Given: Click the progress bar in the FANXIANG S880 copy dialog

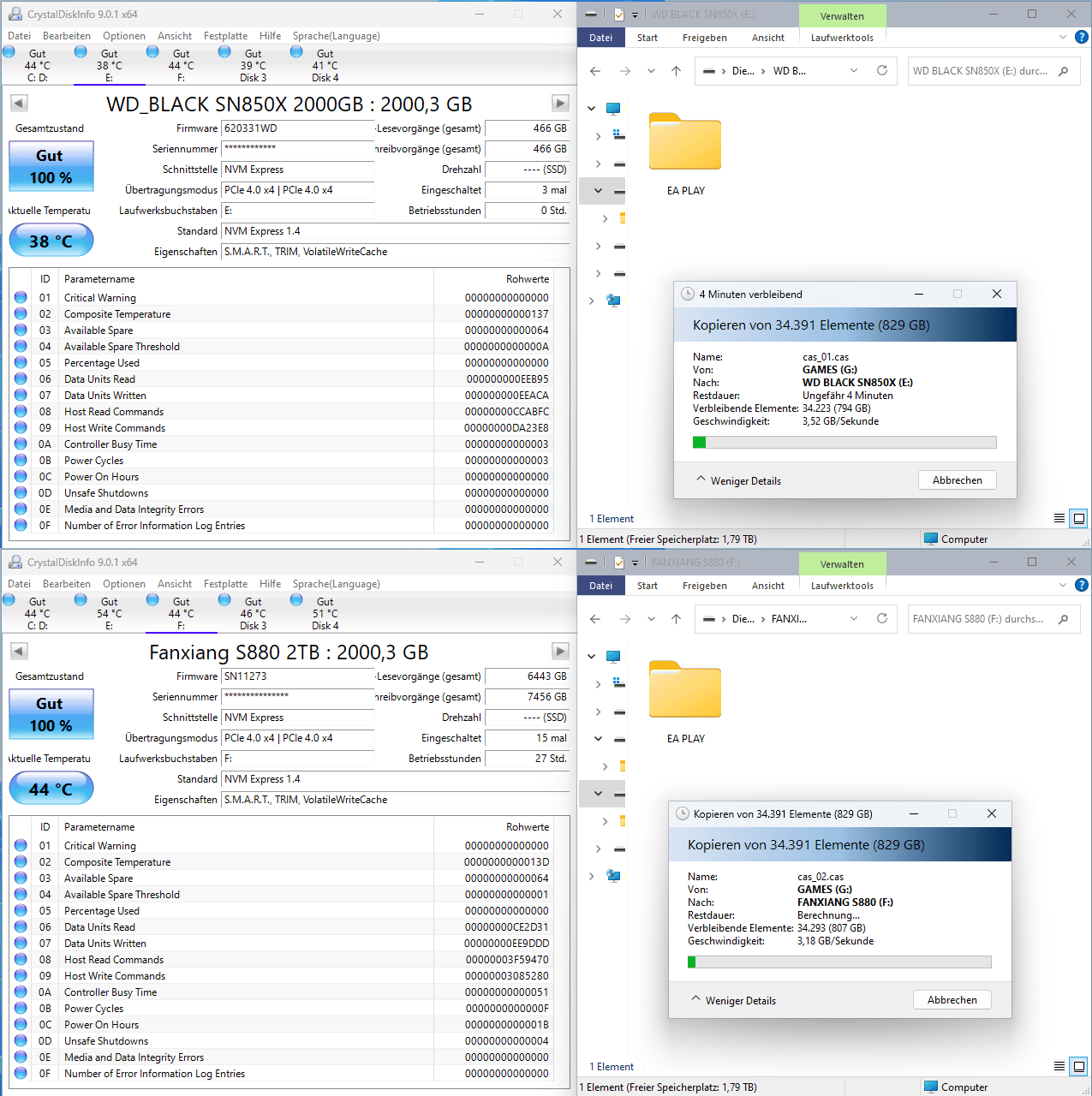Looking at the screenshot, I should [x=839, y=962].
